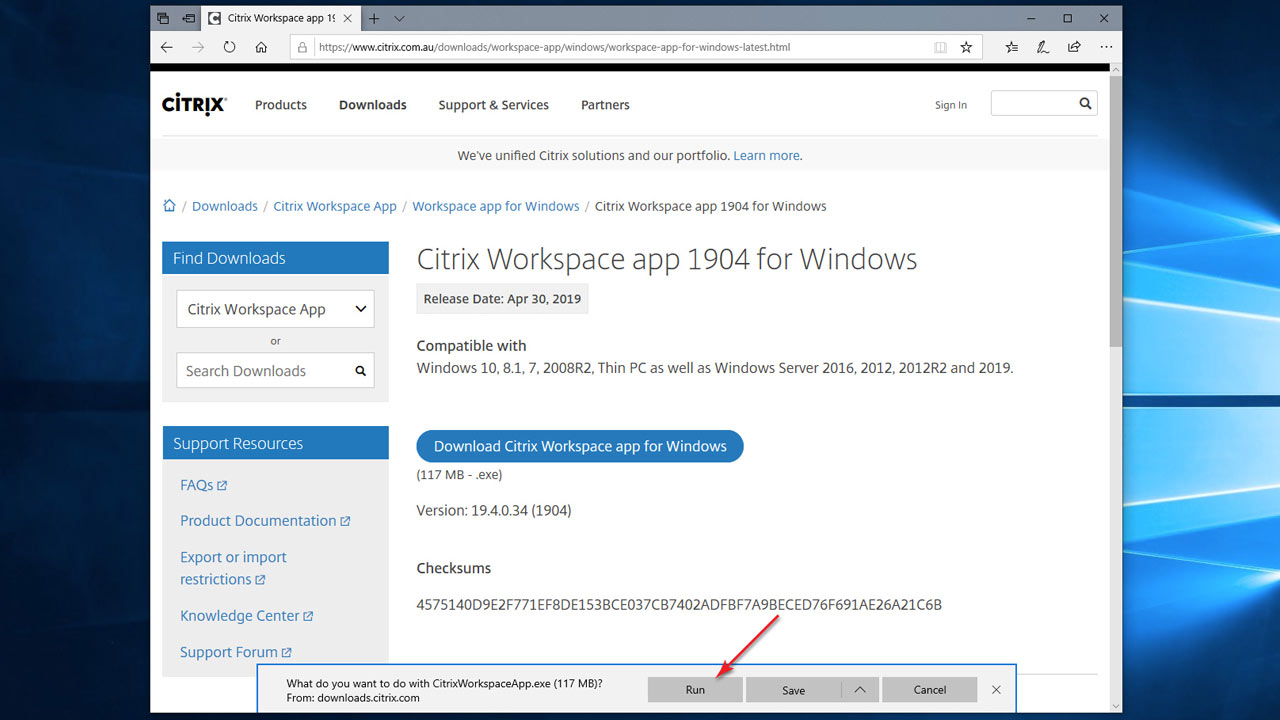Open the Hub favorites panel icon
The image size is (1280, 720).
(x=1011, y=46)
